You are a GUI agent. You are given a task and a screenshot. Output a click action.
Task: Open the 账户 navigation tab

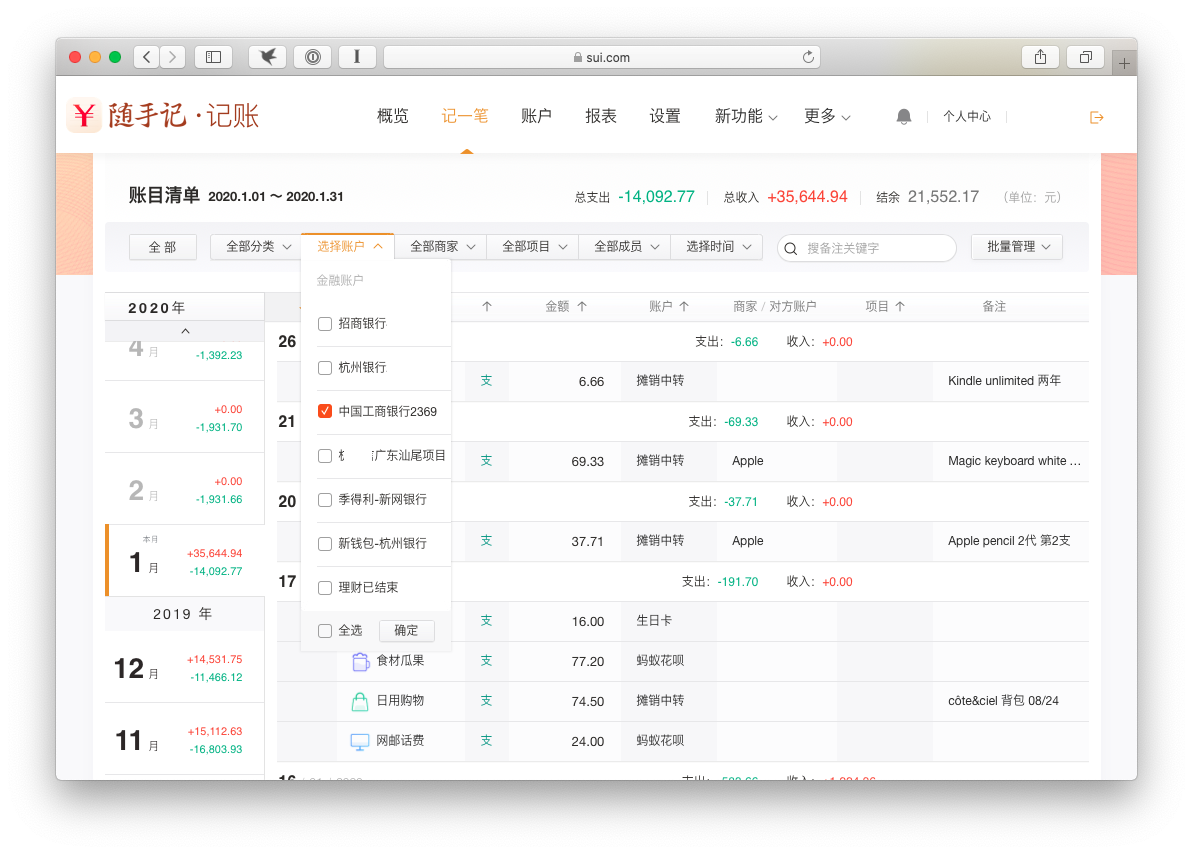click(536, 116)
